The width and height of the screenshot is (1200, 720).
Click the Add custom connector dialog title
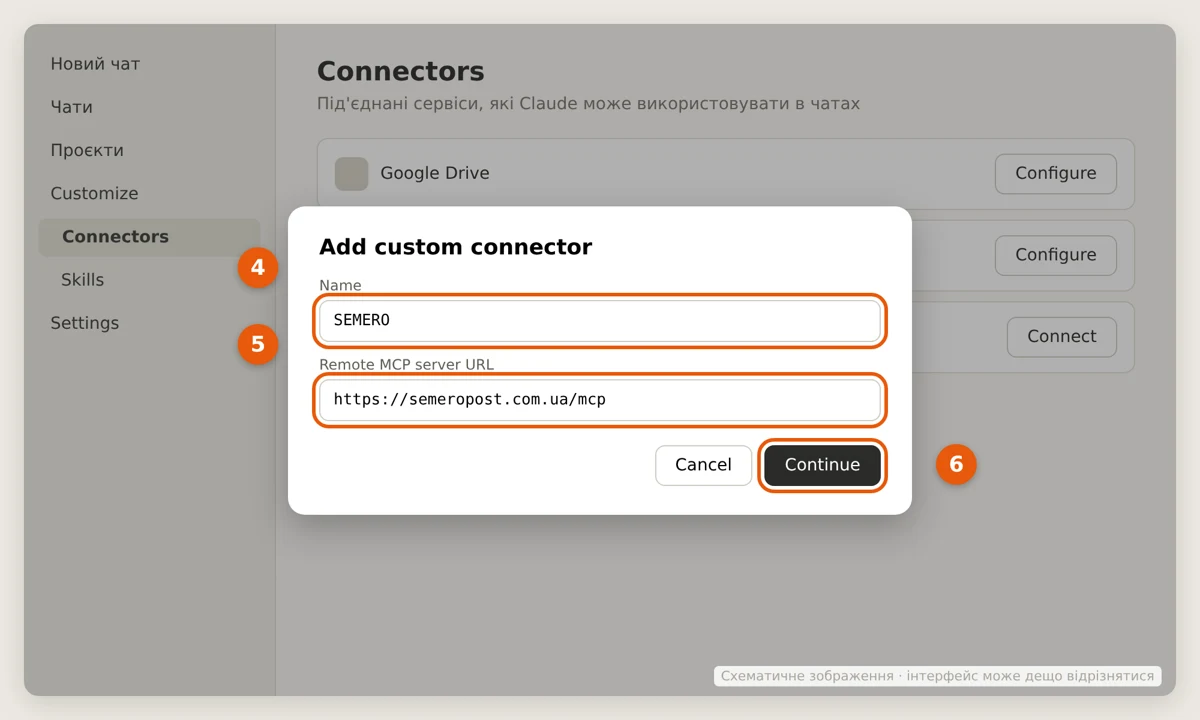tap(455, 247)
